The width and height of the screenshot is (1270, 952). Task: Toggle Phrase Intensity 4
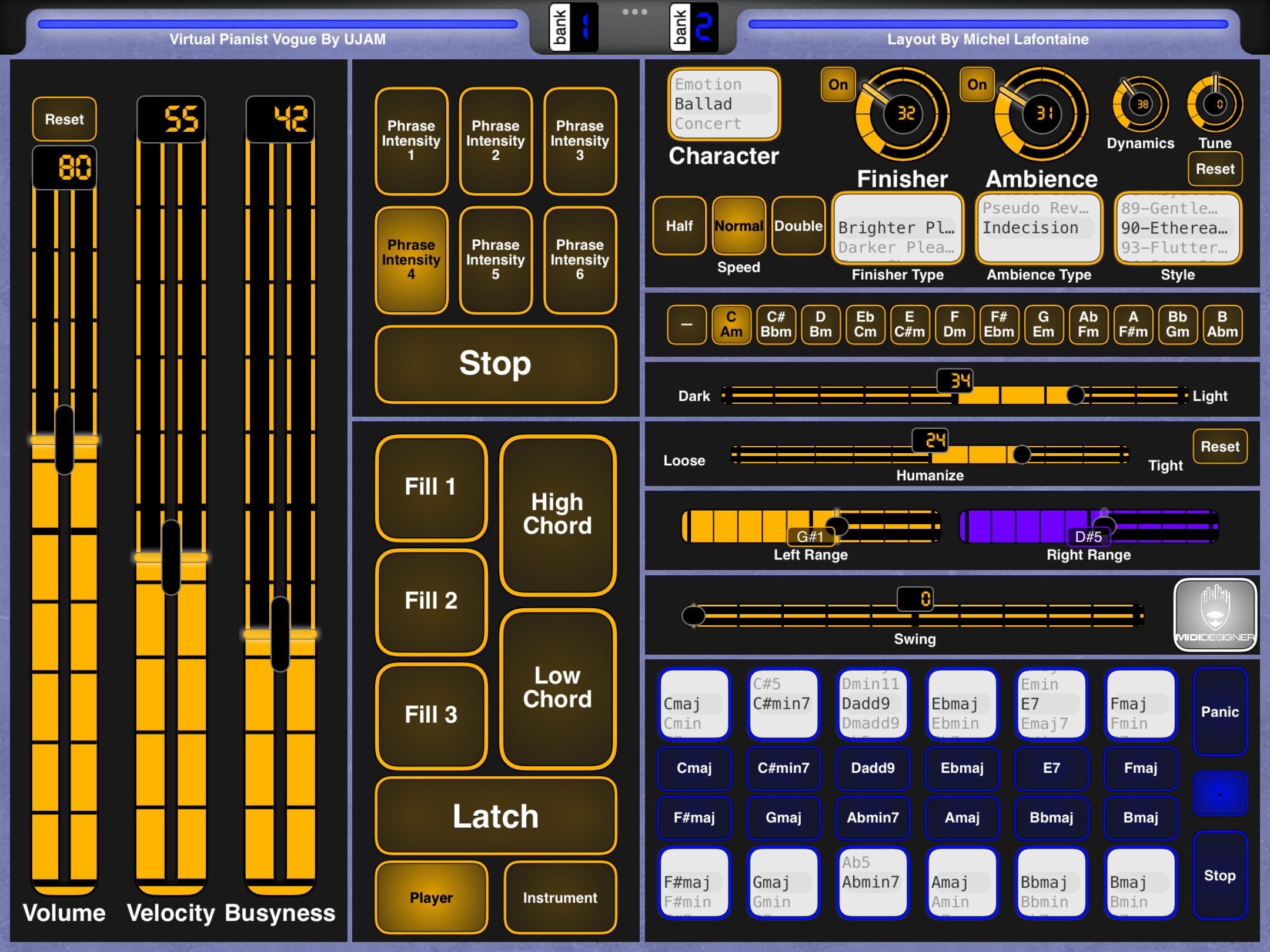click(x=412, y=260)
